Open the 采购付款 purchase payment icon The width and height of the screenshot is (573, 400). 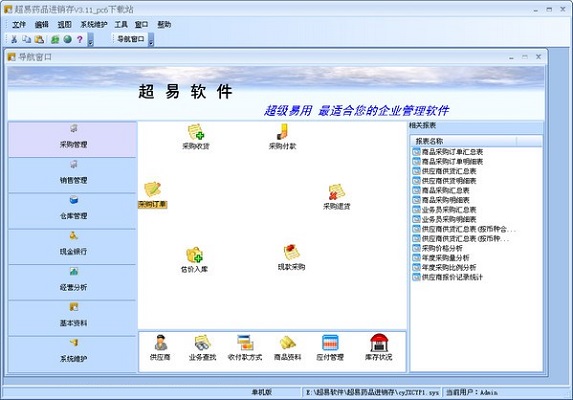click(x=282, y=137)
